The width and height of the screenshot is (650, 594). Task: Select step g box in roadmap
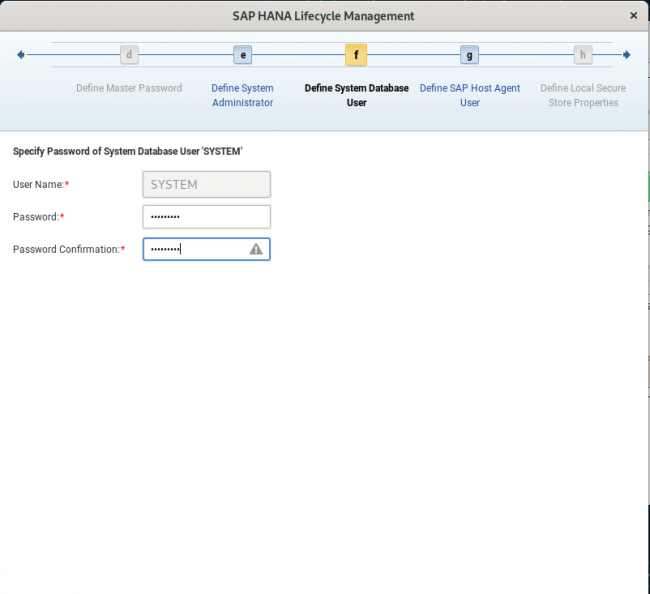[x=469, y=55]
